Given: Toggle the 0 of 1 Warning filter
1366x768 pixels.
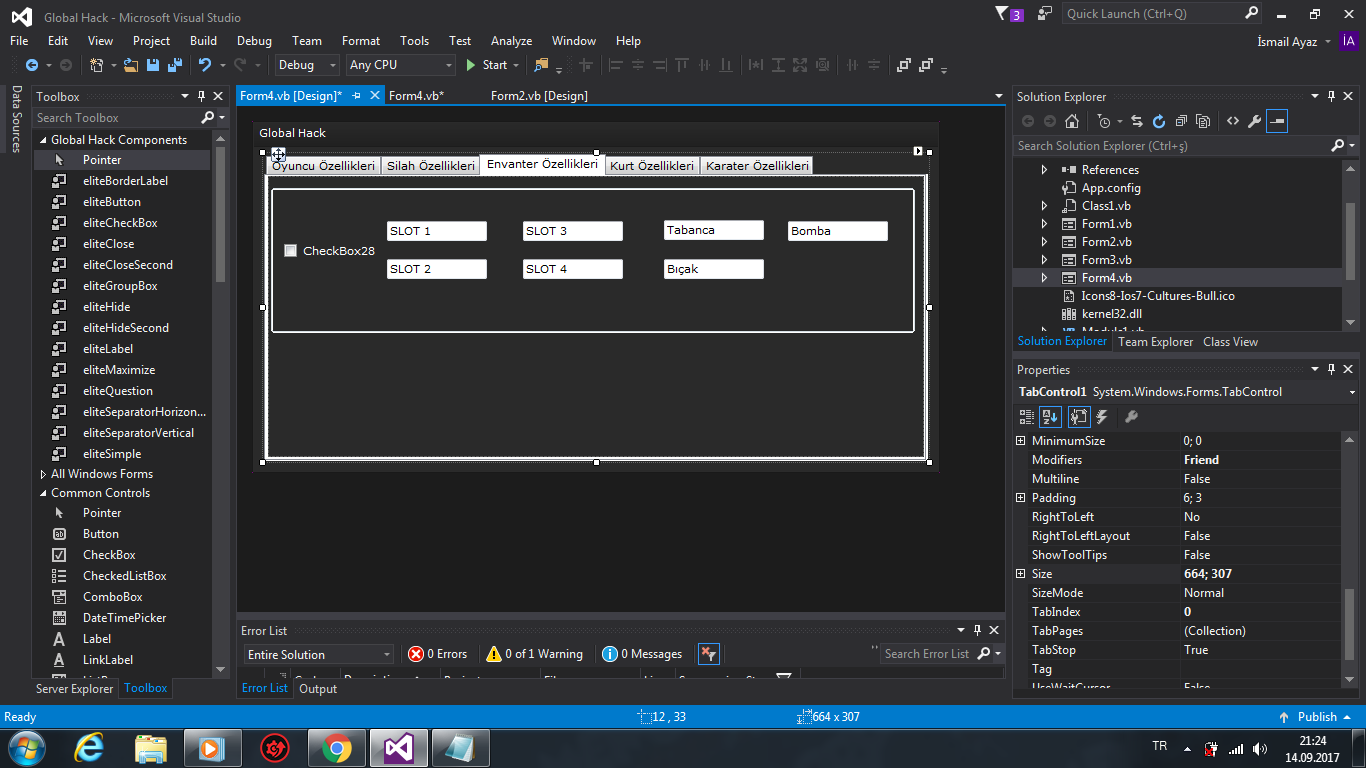Looking at the screenshot, I should (534, 654).
